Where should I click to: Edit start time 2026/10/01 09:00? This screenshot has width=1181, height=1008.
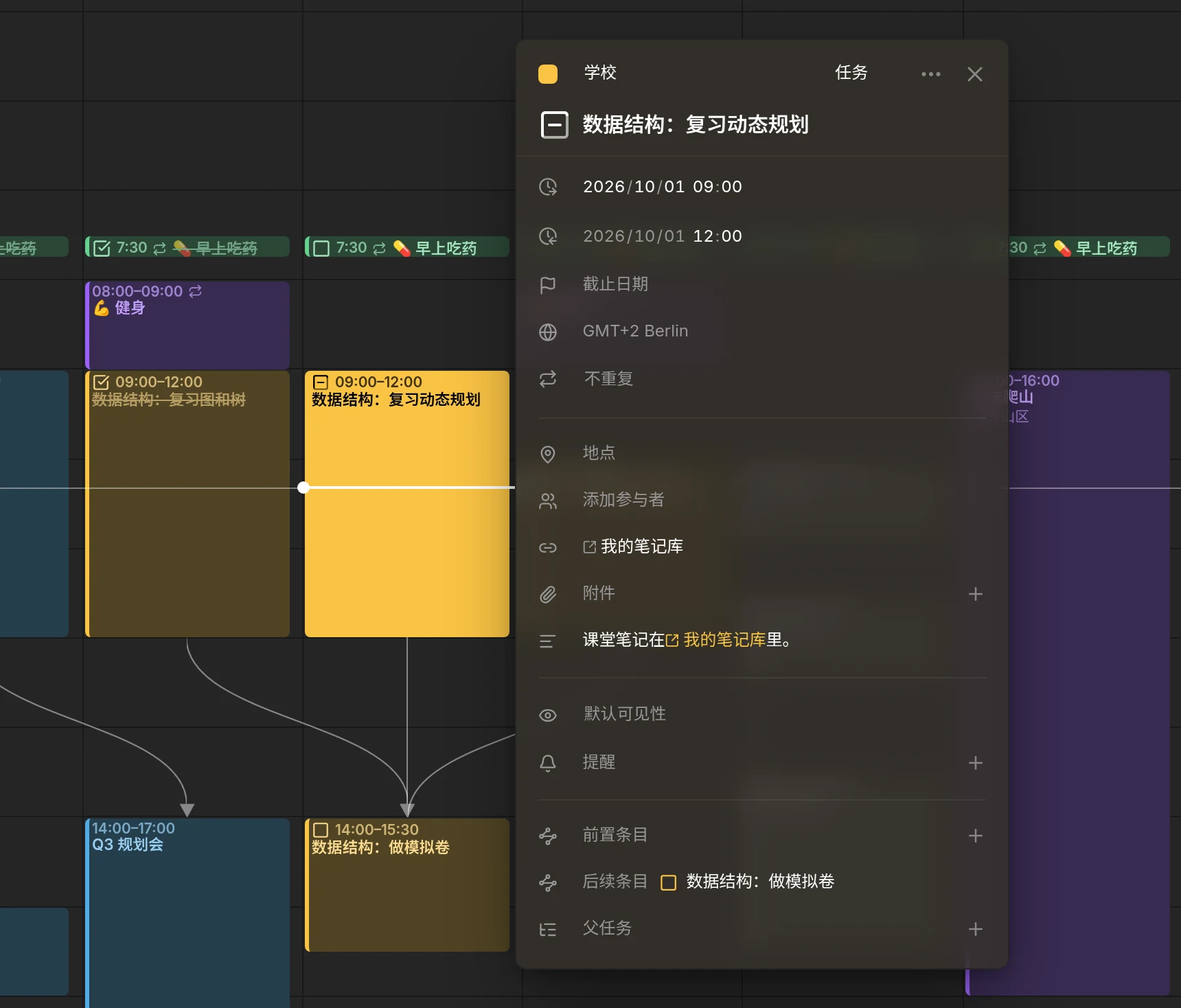(x=663, y=187)
